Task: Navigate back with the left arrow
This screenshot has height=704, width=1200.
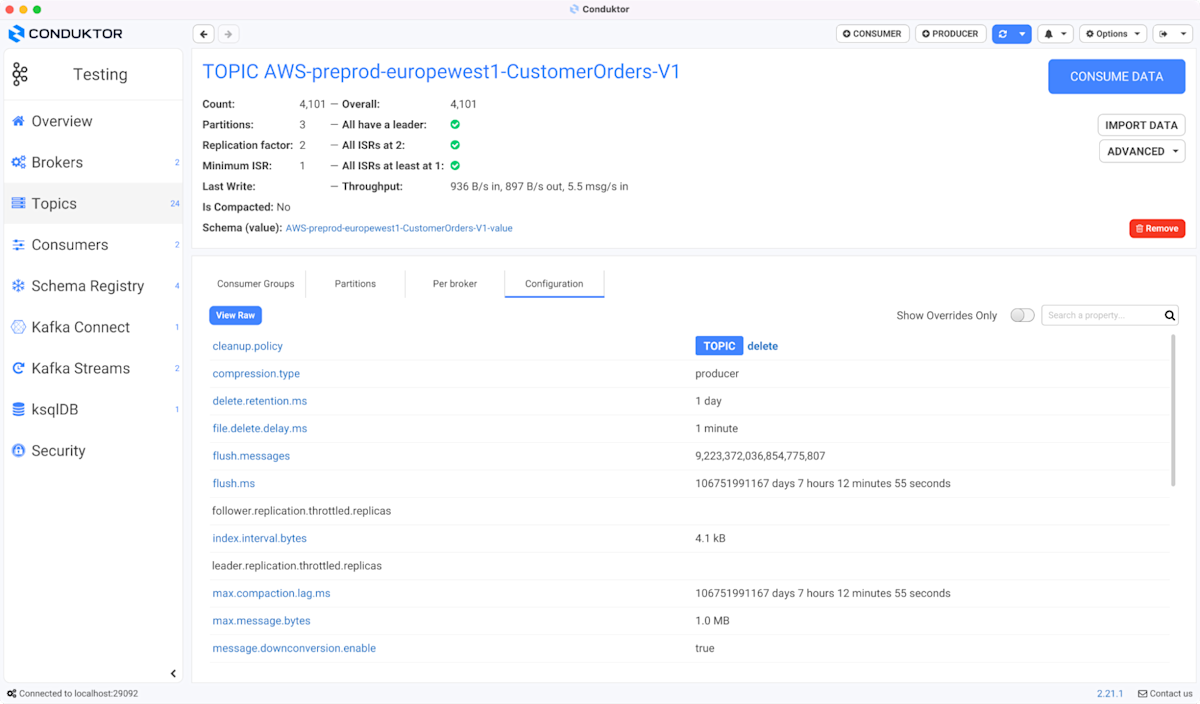Action: pyautogui.click(x=204, y=34)
